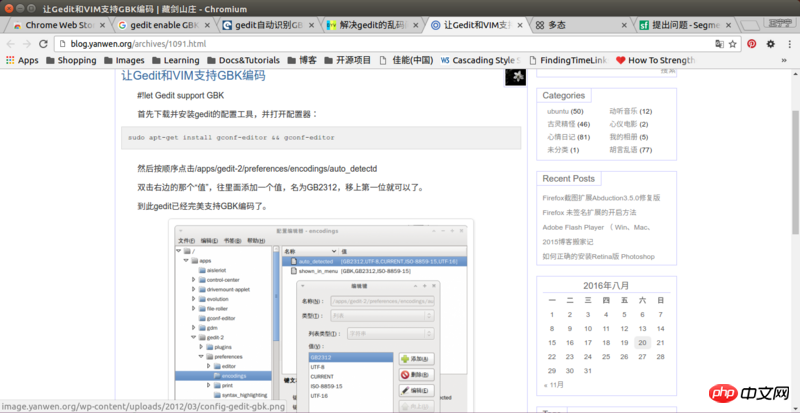Open the Firefox截图扩展Abduction3.5.0修复版 post
The height and width of the screenshot is (413, 800).
point(601,198)
